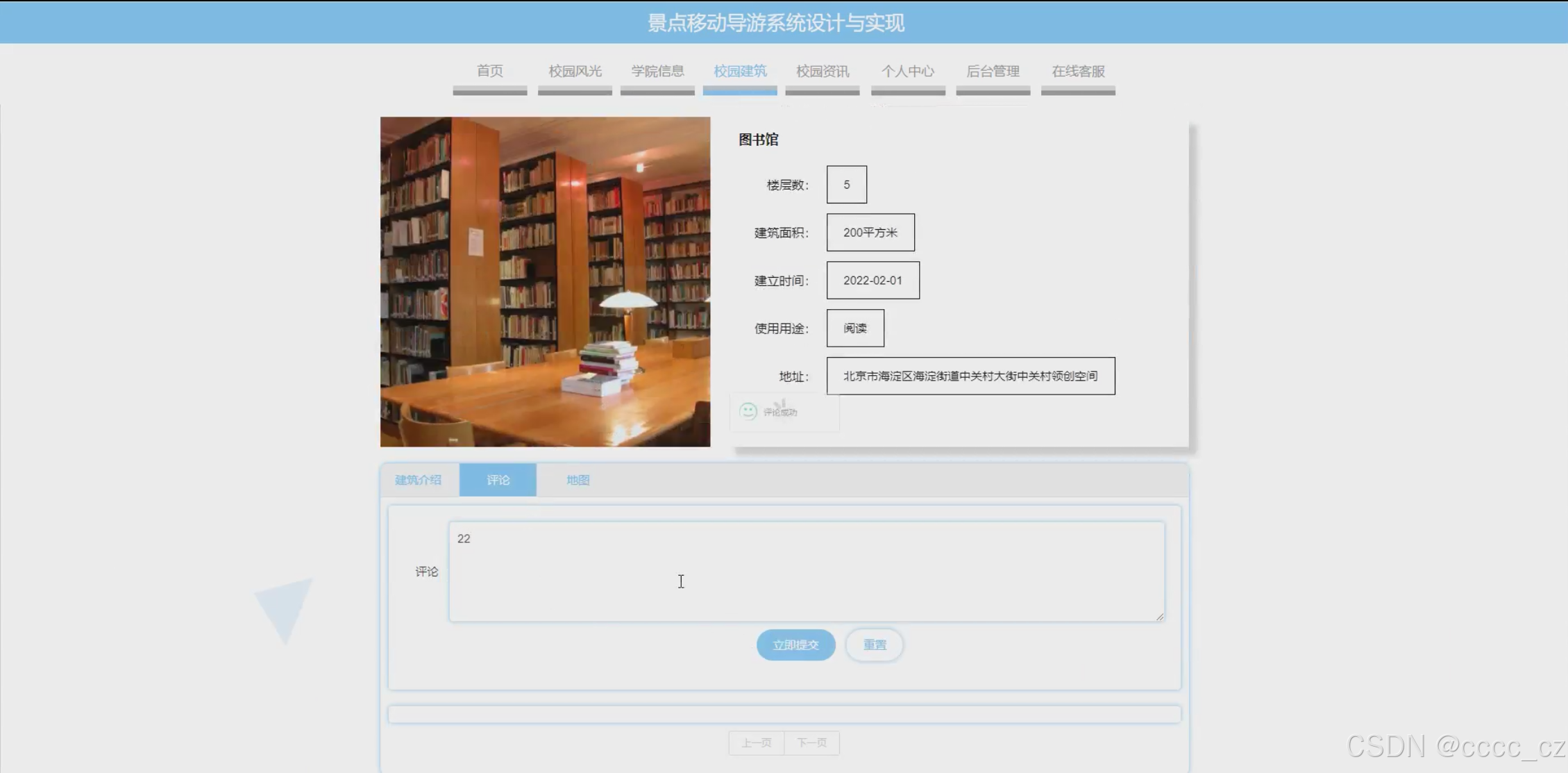Click the library bookshelf photo
The height and width of the screenshot is (773, 1568).
coord(545,281)
